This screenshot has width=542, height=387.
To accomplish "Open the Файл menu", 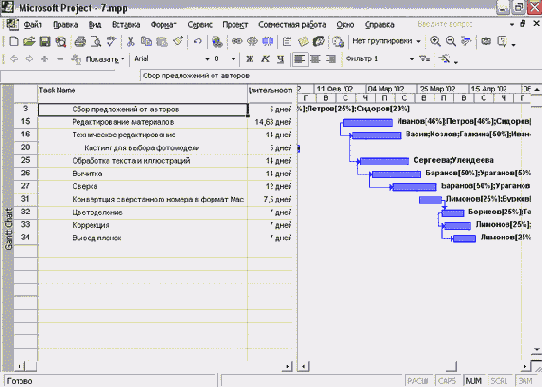I will coord(32,25).
